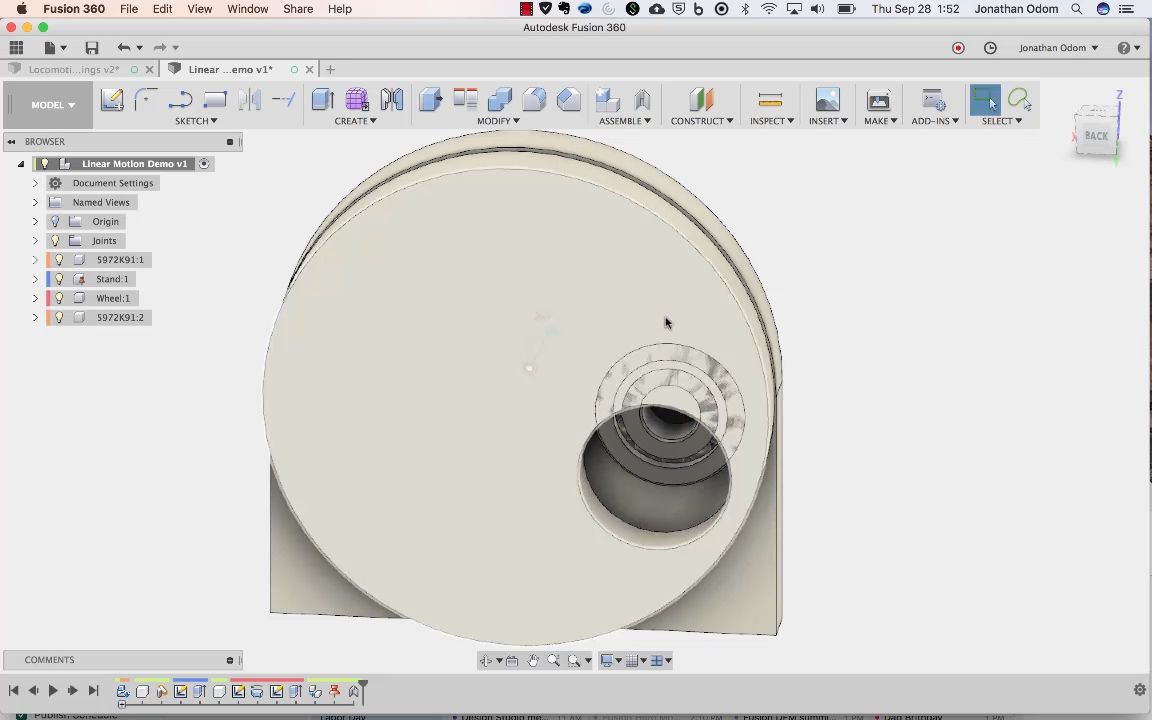Click the Window Select tool icon
1152x720 pixels.
984,99
